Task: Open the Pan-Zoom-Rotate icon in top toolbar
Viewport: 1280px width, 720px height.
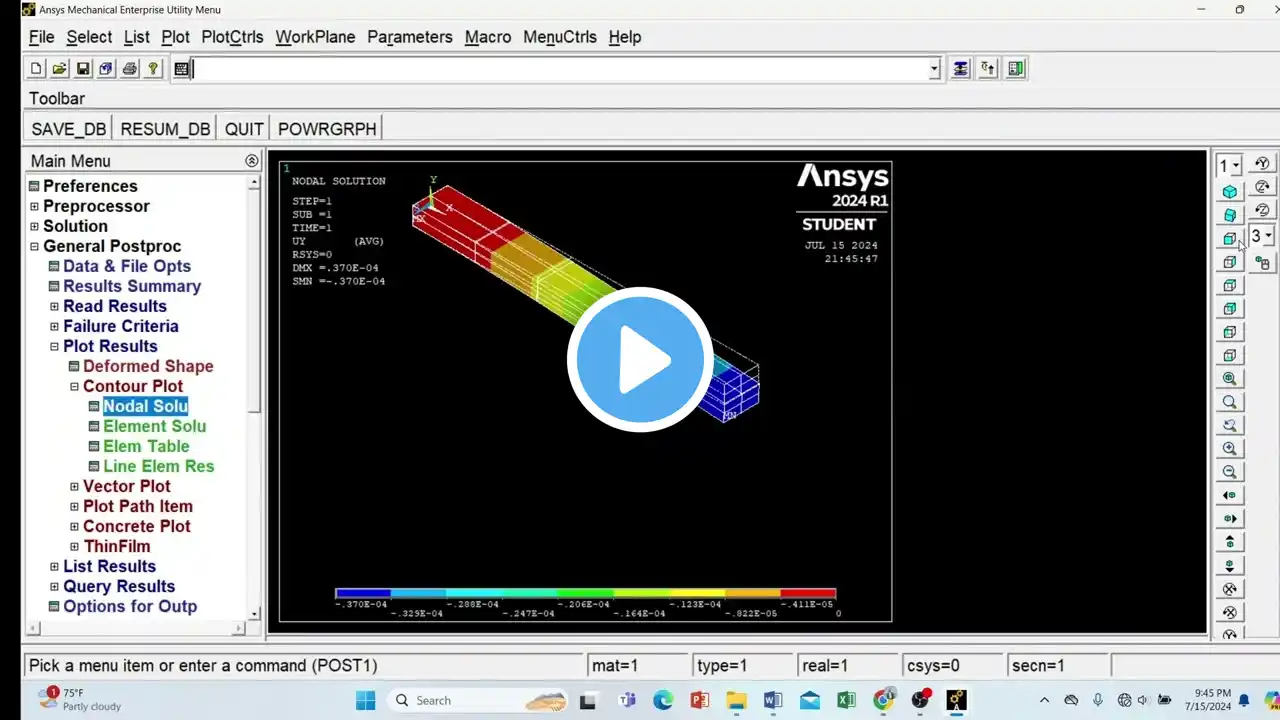Action: (x=106, y=69)
